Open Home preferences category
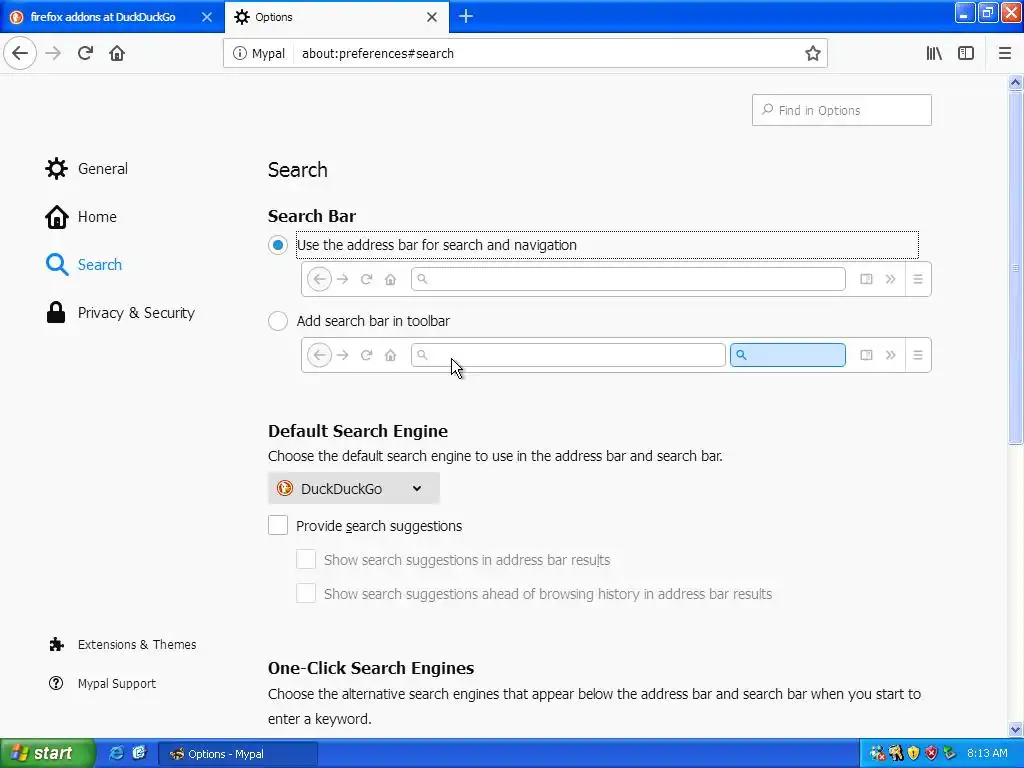 point(81,217)
